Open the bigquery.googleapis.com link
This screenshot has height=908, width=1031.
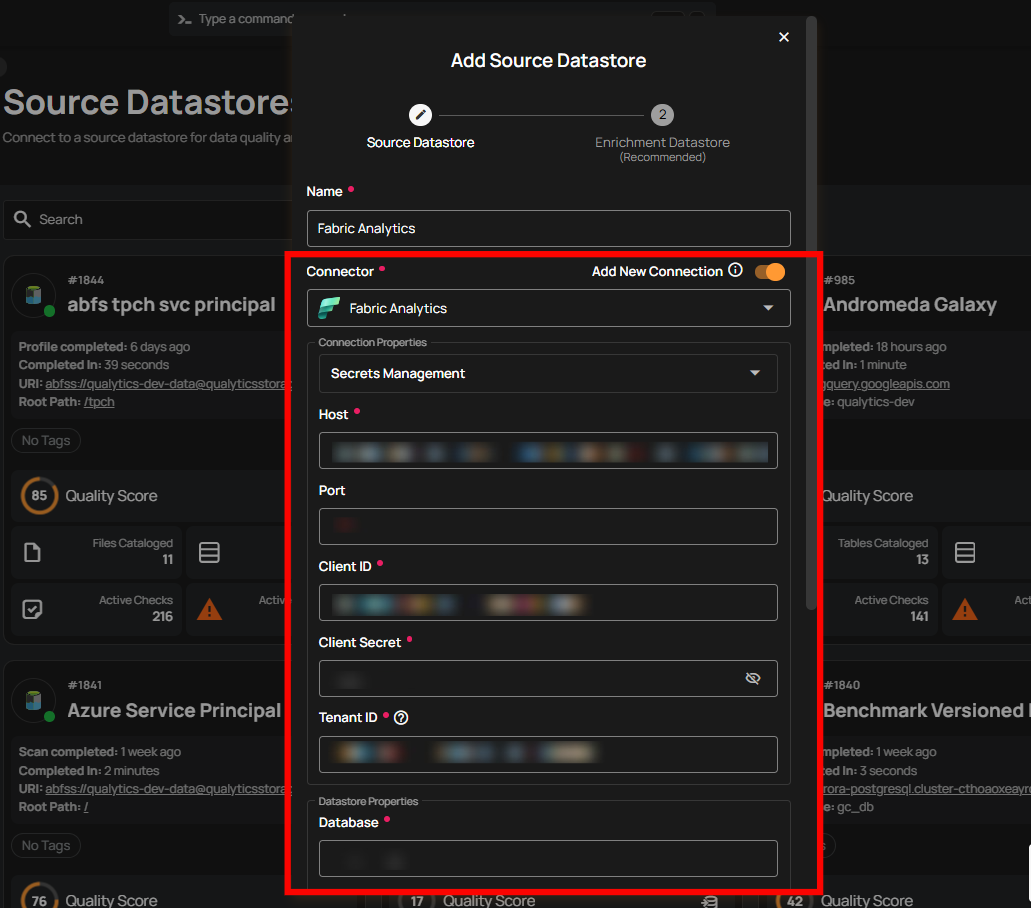point(885,383)
